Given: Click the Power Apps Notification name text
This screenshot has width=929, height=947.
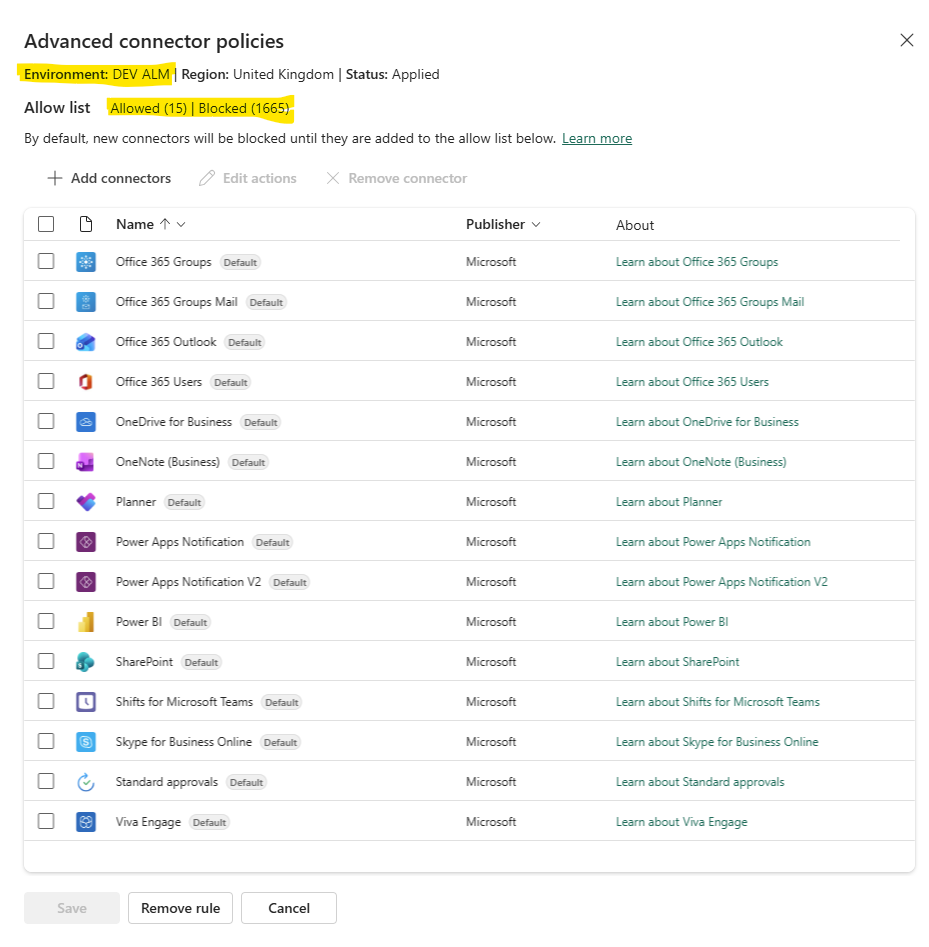Looking at the screenshot, I should (179, 542).
